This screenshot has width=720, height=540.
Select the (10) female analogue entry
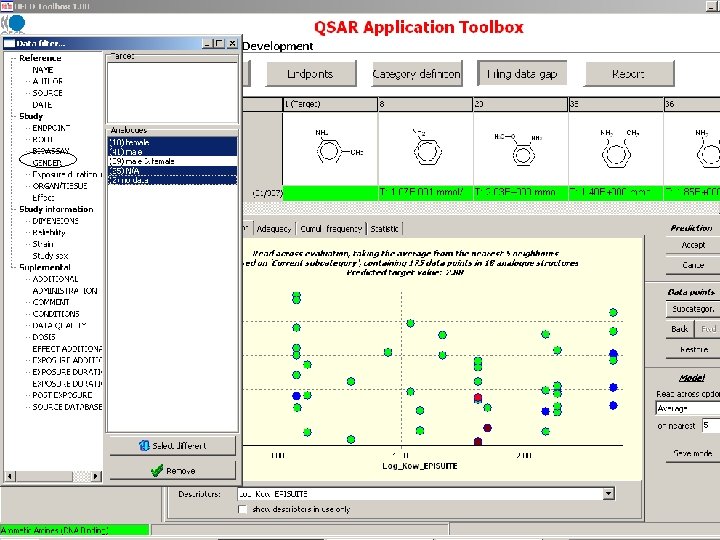172,142
